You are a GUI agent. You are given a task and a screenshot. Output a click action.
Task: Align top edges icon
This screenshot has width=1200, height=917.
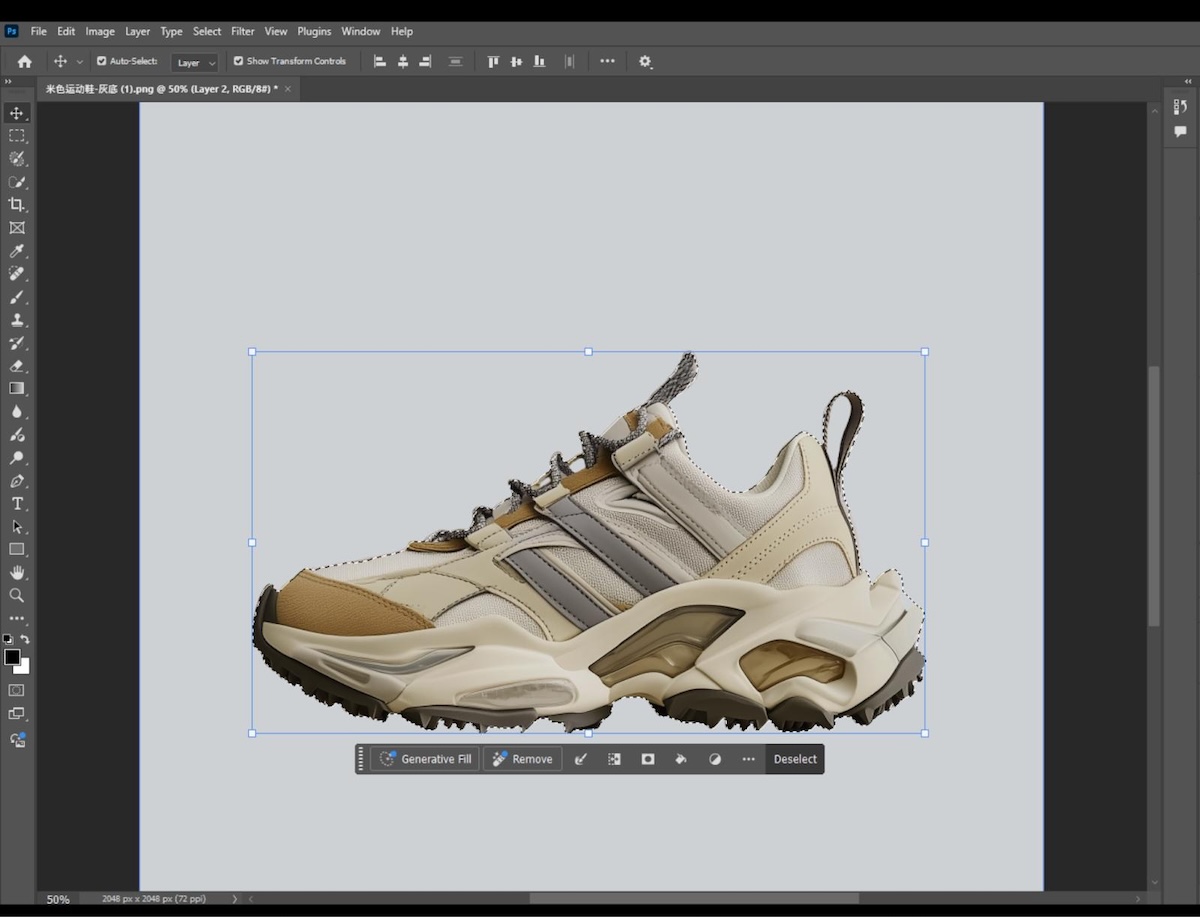tap(493, 61)
